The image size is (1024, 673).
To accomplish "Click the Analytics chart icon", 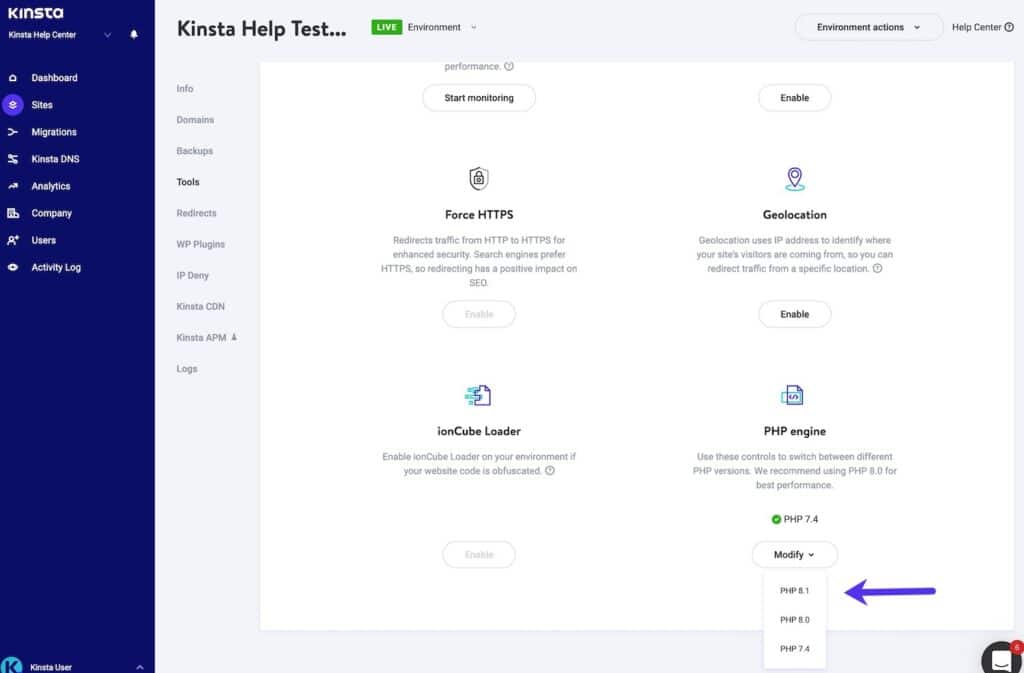I will click(x=12, y=186).
